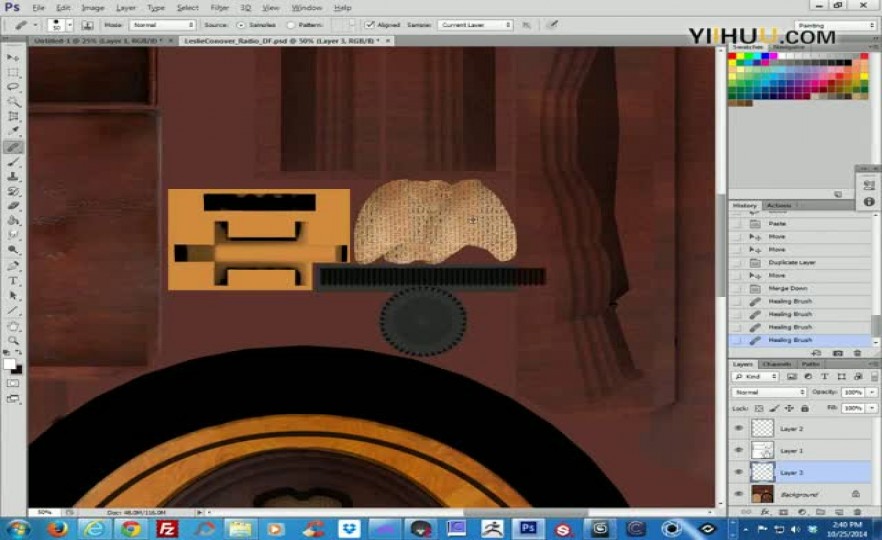Screen dimensions: 882x540
Task: Open the File menu
Action: point(38,8)
